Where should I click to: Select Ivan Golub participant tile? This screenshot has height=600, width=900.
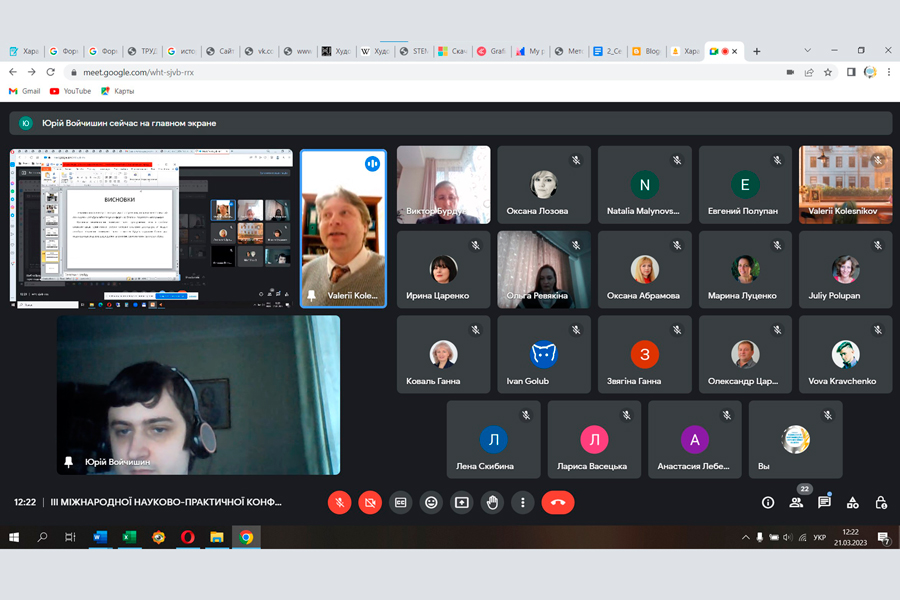coord(544,354)
